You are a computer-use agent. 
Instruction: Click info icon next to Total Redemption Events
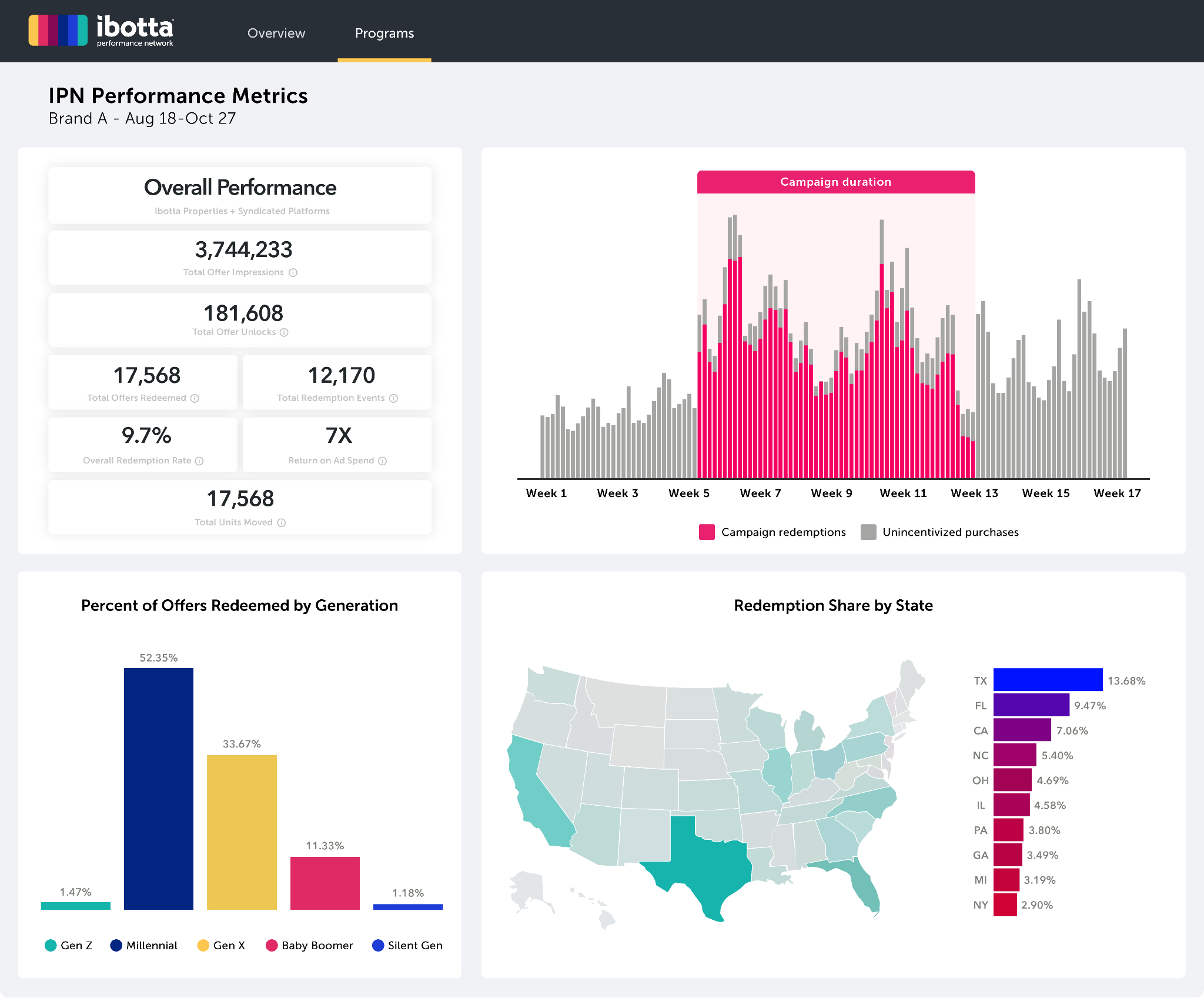tap(394, 399)
